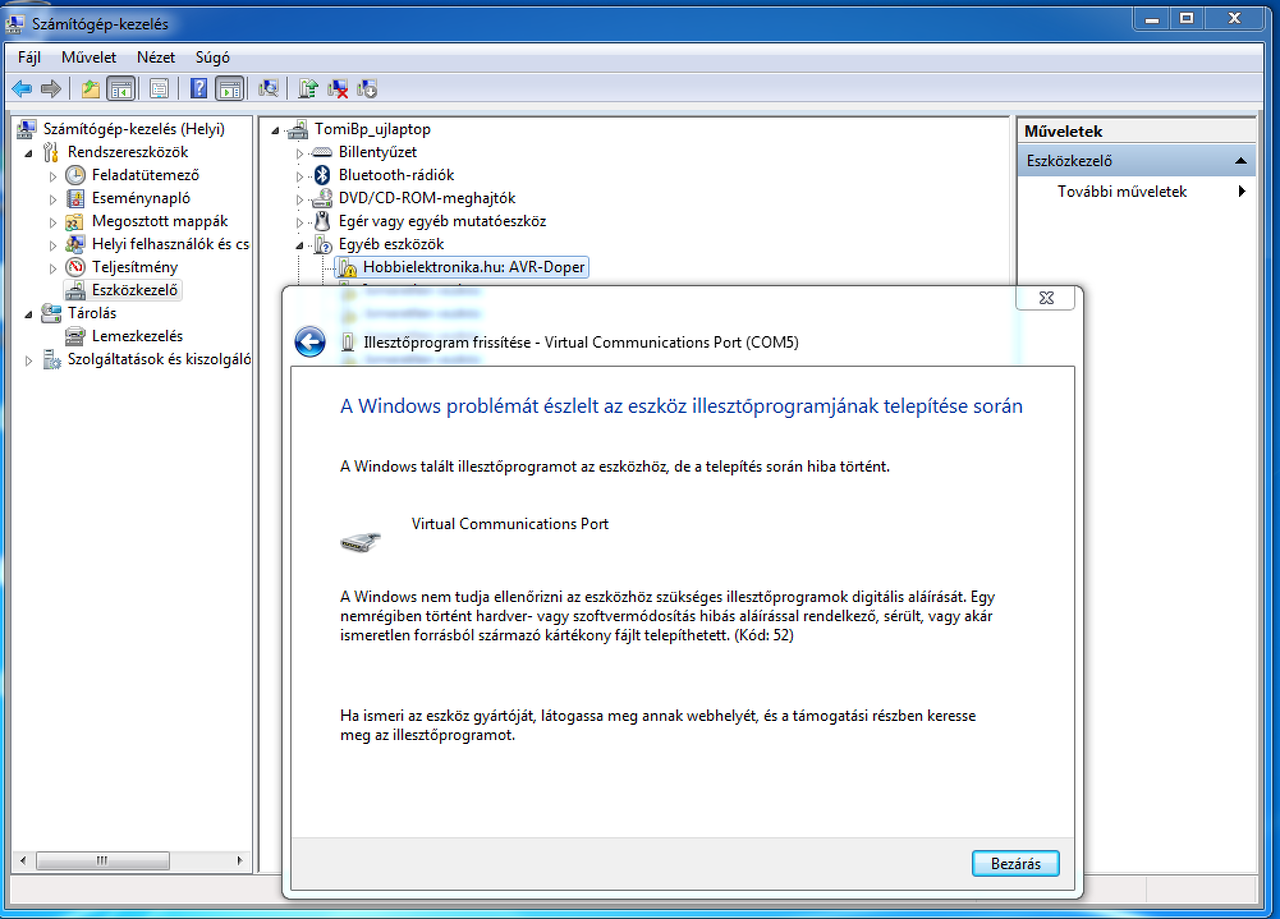
Task: Click the left tree's horizontal scrollbar thumb
Action: (x=101, y=860)
